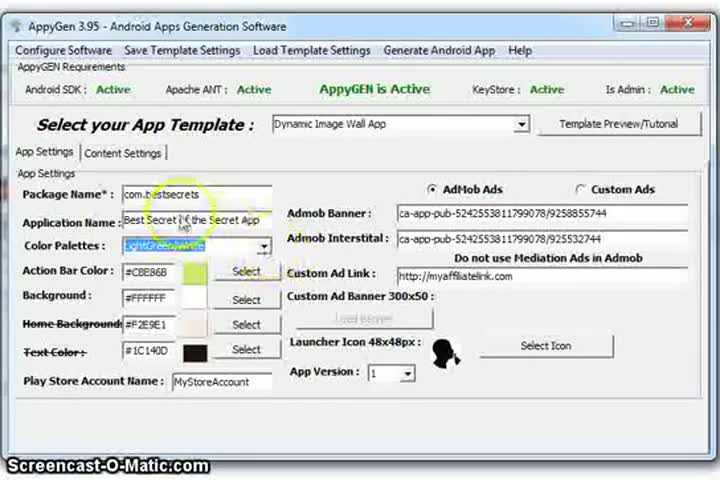Minimize the AppyGen window
This screenshot has height=480, width=720.
tap(627, 23)
